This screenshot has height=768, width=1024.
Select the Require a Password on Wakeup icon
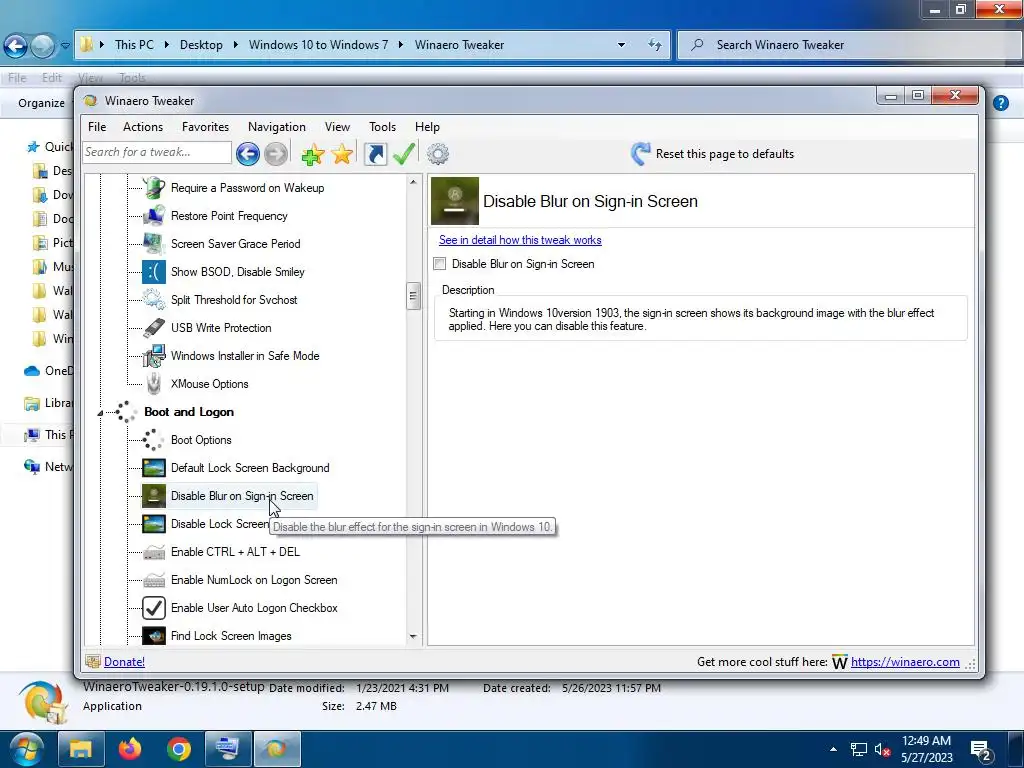tap(154, 188)
